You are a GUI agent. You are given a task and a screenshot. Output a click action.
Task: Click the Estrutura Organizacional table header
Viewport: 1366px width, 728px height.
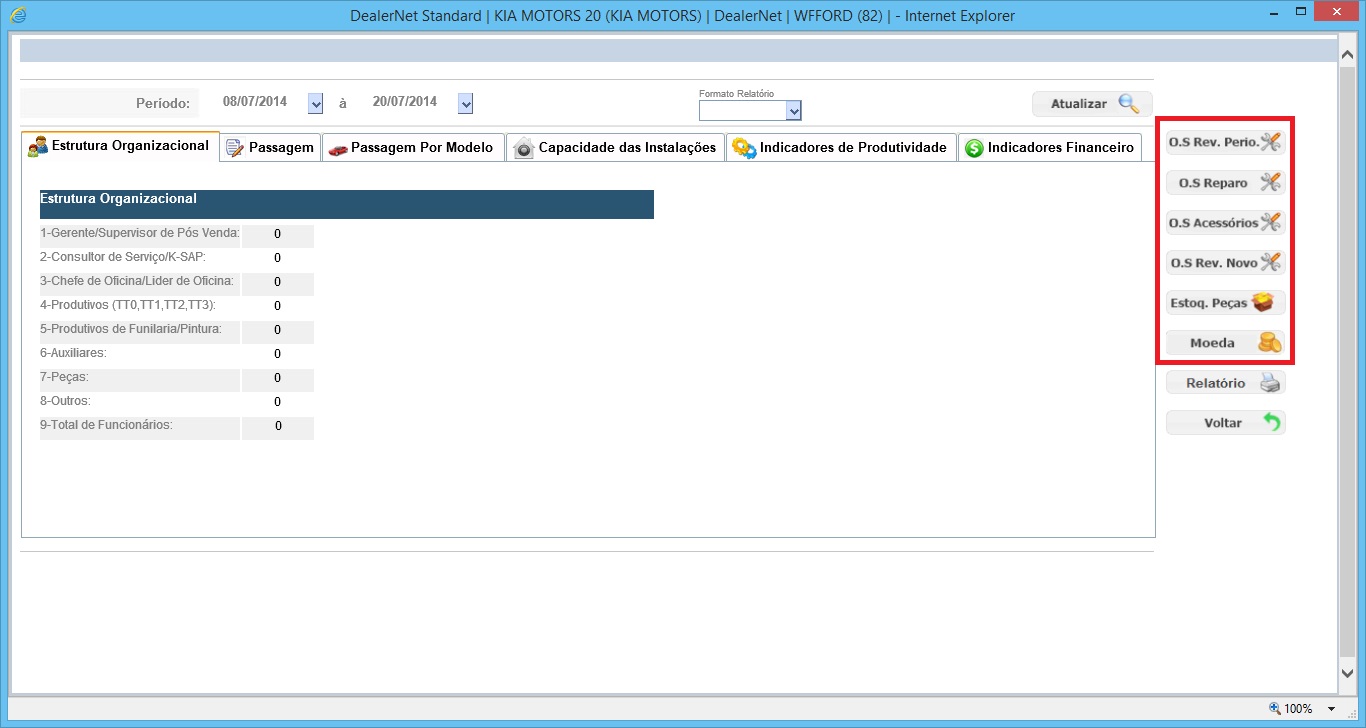(x=347, y=204)
